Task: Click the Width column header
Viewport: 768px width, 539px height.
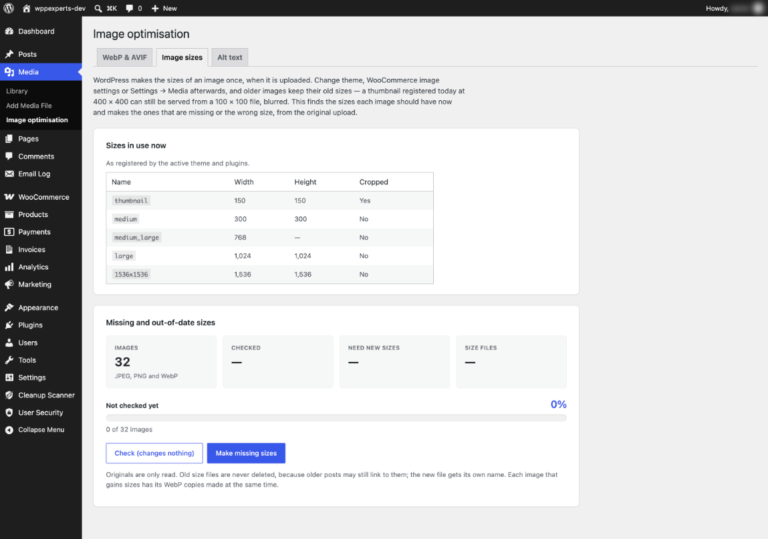Action: pos(244,182)
